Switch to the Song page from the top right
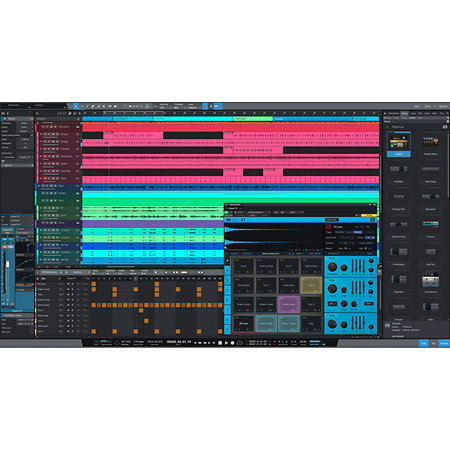This screenshot has width=450, height=450. tap(428, 106)
